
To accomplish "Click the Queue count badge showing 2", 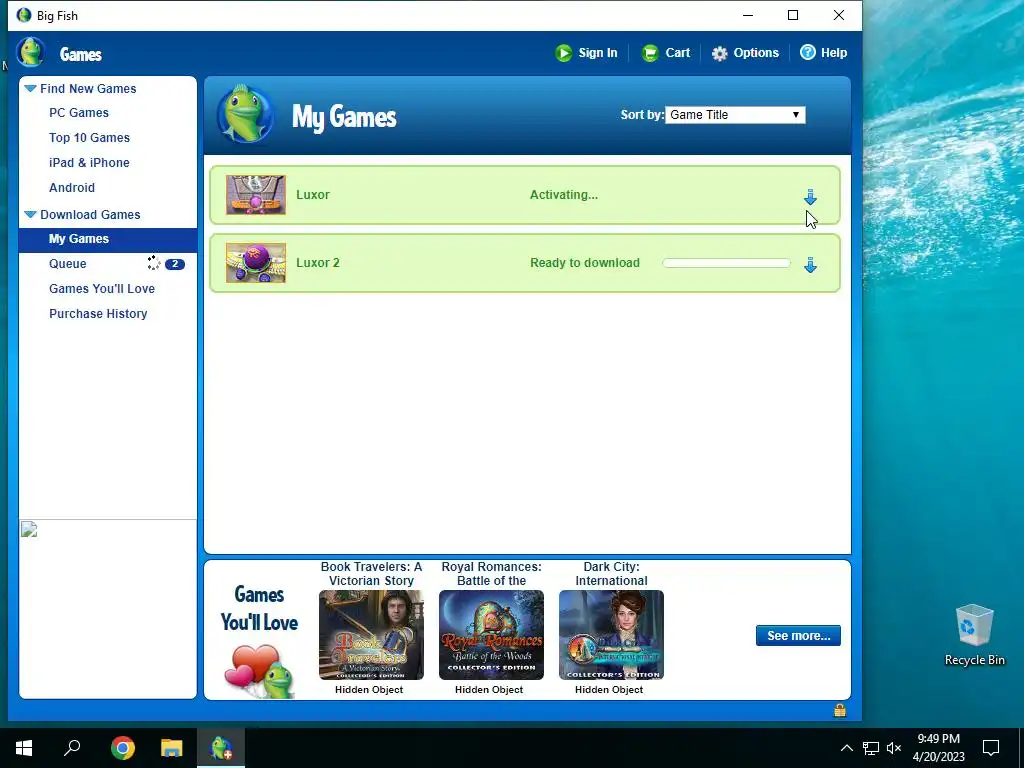I will tap(174, 264).
